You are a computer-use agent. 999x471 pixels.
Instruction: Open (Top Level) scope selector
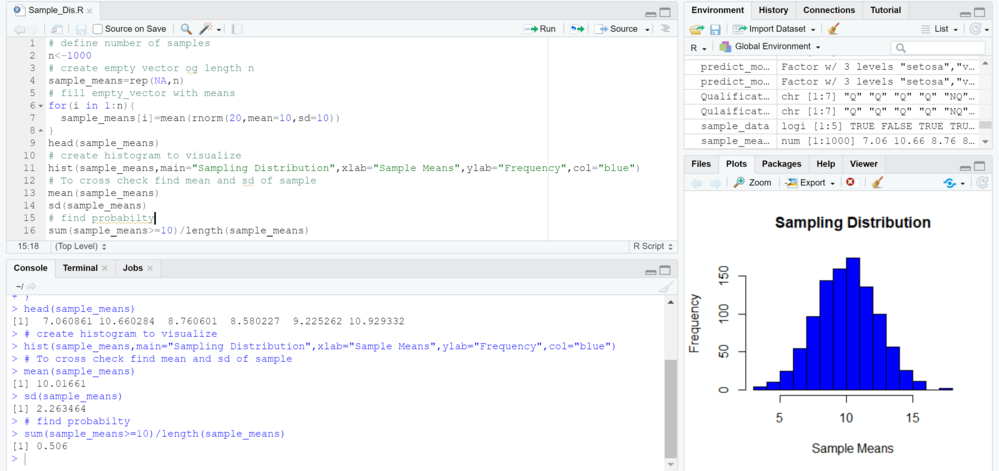pyautogui.click(x=81, y=246)
